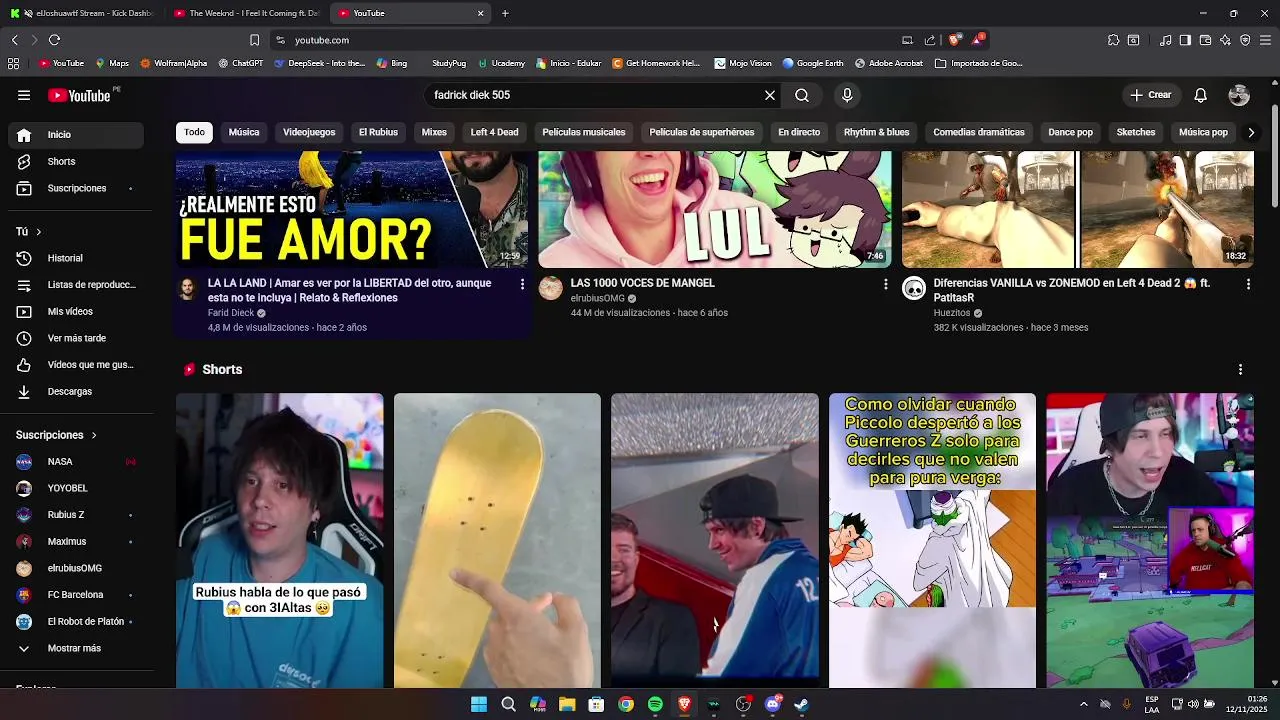Open options for Diferencias VANILLA video
Viewport: 1280px width, 720px height.
(1248, 284)
